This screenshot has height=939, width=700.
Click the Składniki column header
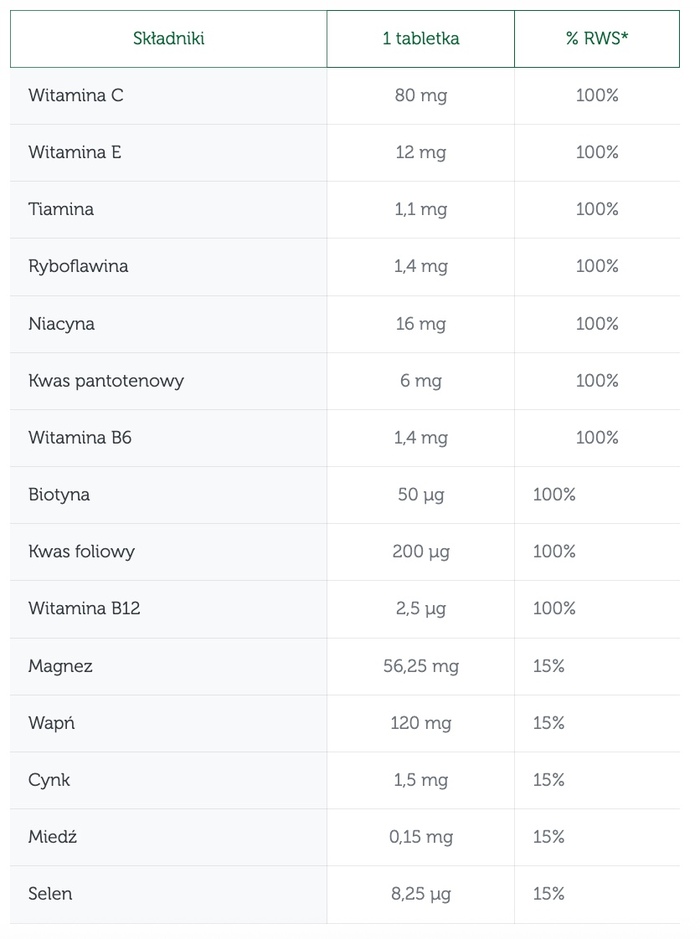coord(168,39)
